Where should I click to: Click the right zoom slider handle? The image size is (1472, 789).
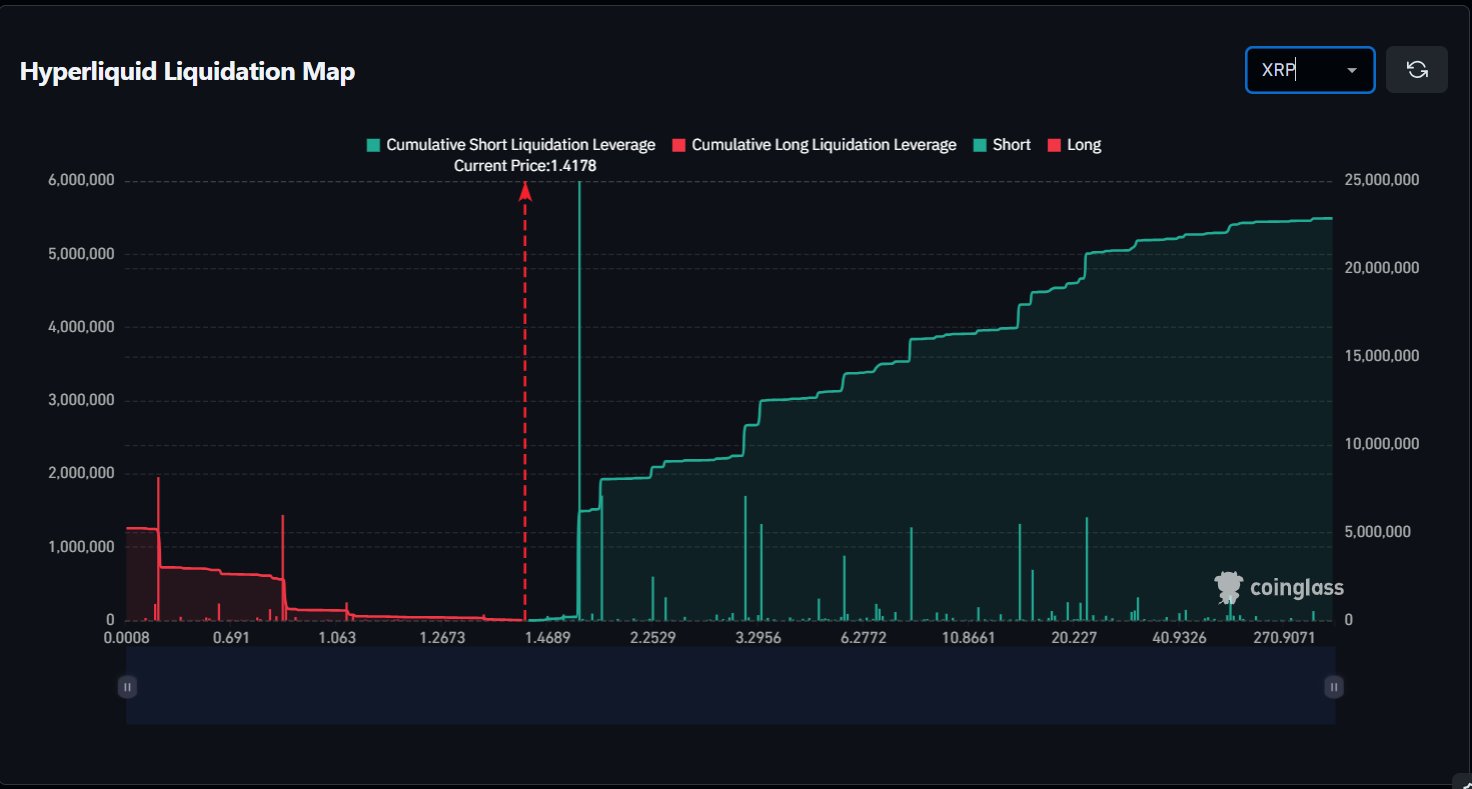(x=1334, y=686)
